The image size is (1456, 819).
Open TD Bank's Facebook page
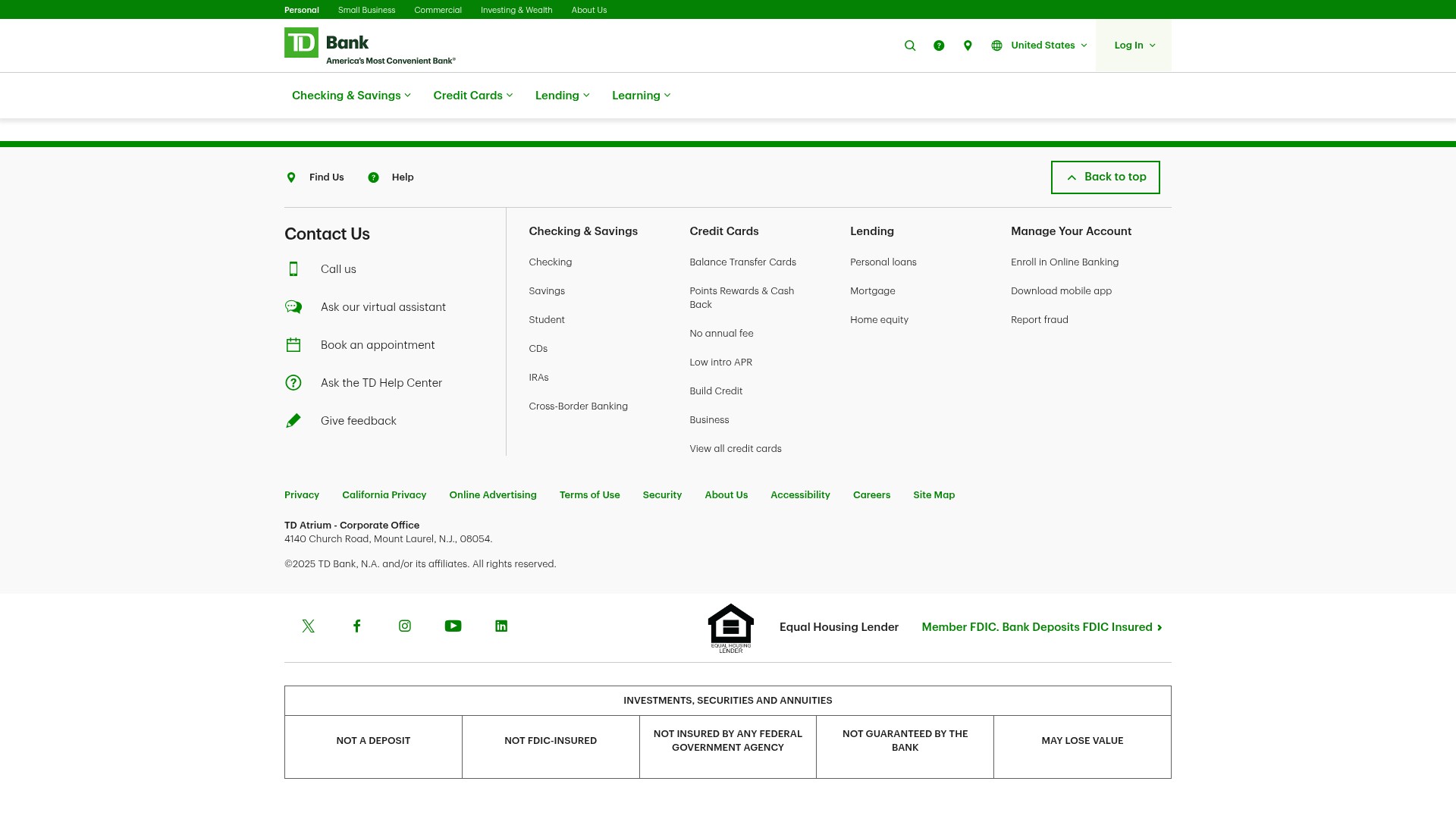click(x=356, y=626)
